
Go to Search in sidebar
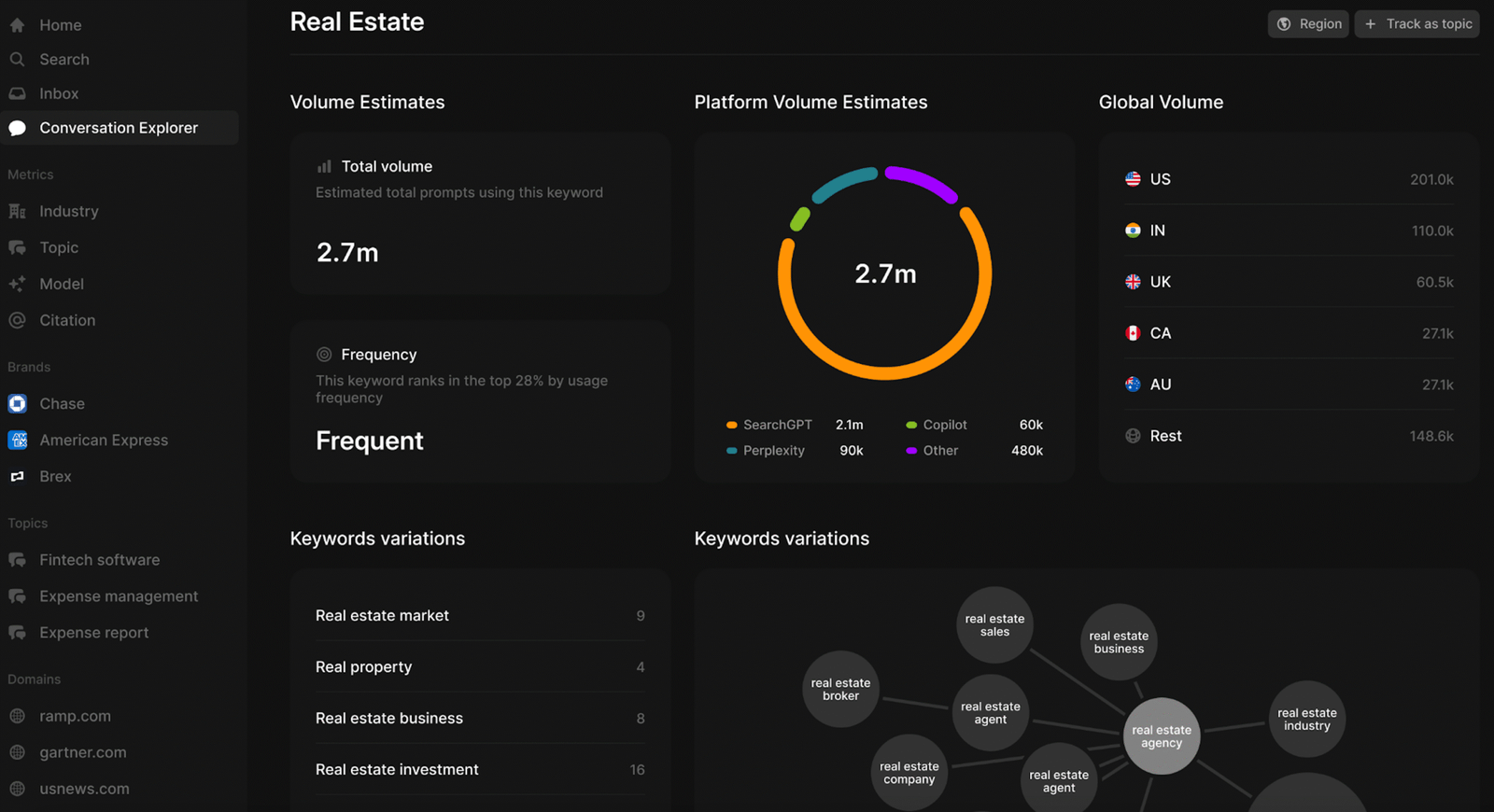[120, 60]
